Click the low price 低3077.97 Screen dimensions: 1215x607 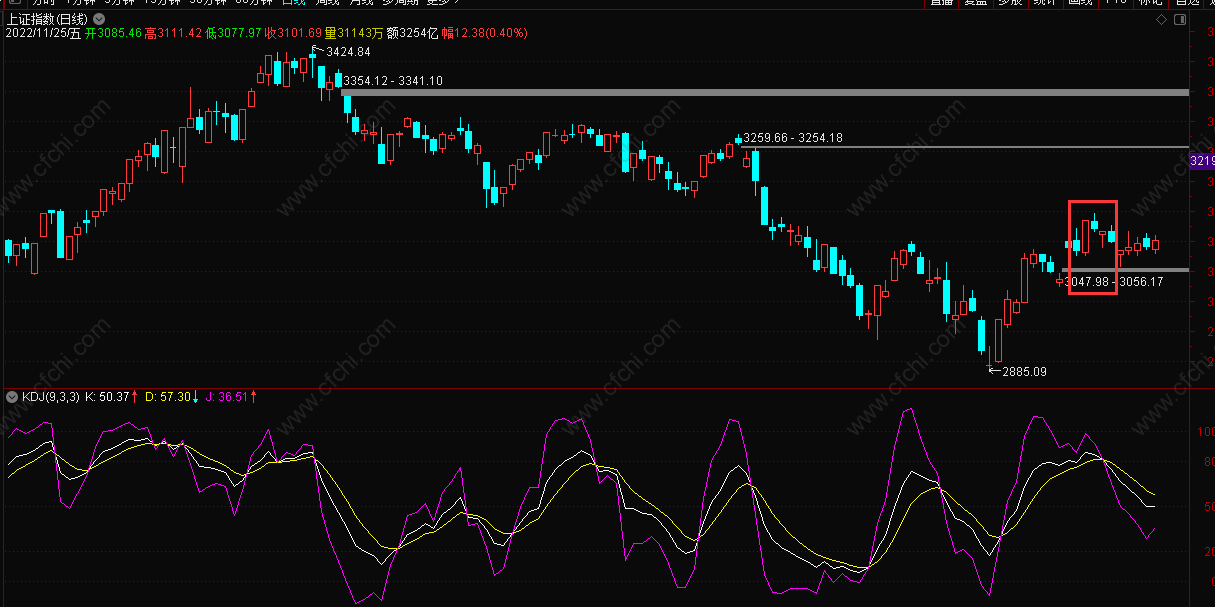[234, 33]
